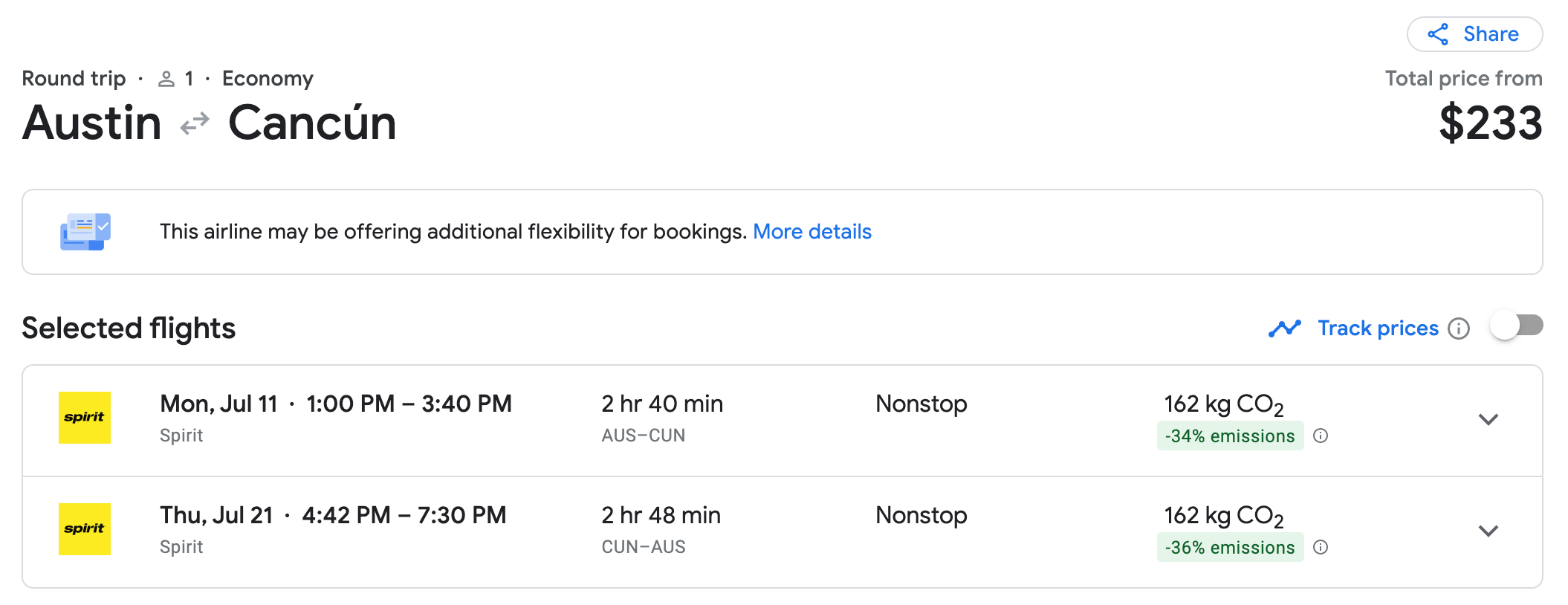Toggle the Track prices switch
The width and height of the screenshot is (1568, 605).
click(1516, 326)
